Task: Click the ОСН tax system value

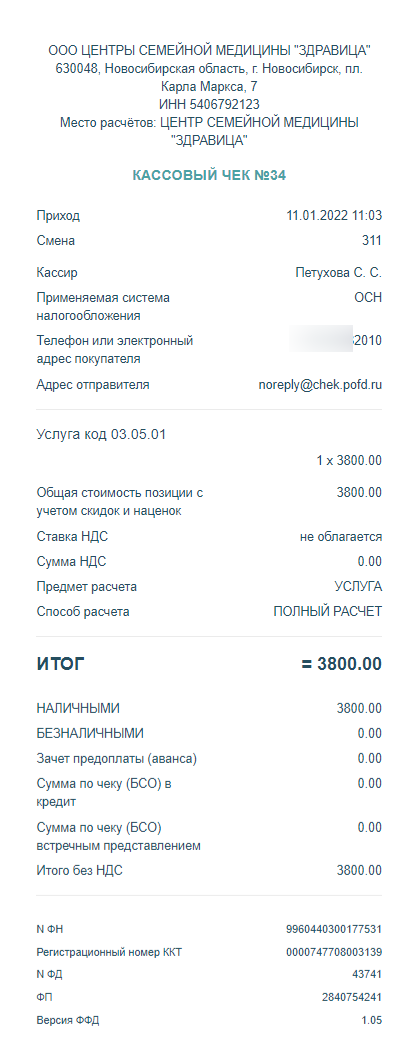Action: tap(368, 298)
